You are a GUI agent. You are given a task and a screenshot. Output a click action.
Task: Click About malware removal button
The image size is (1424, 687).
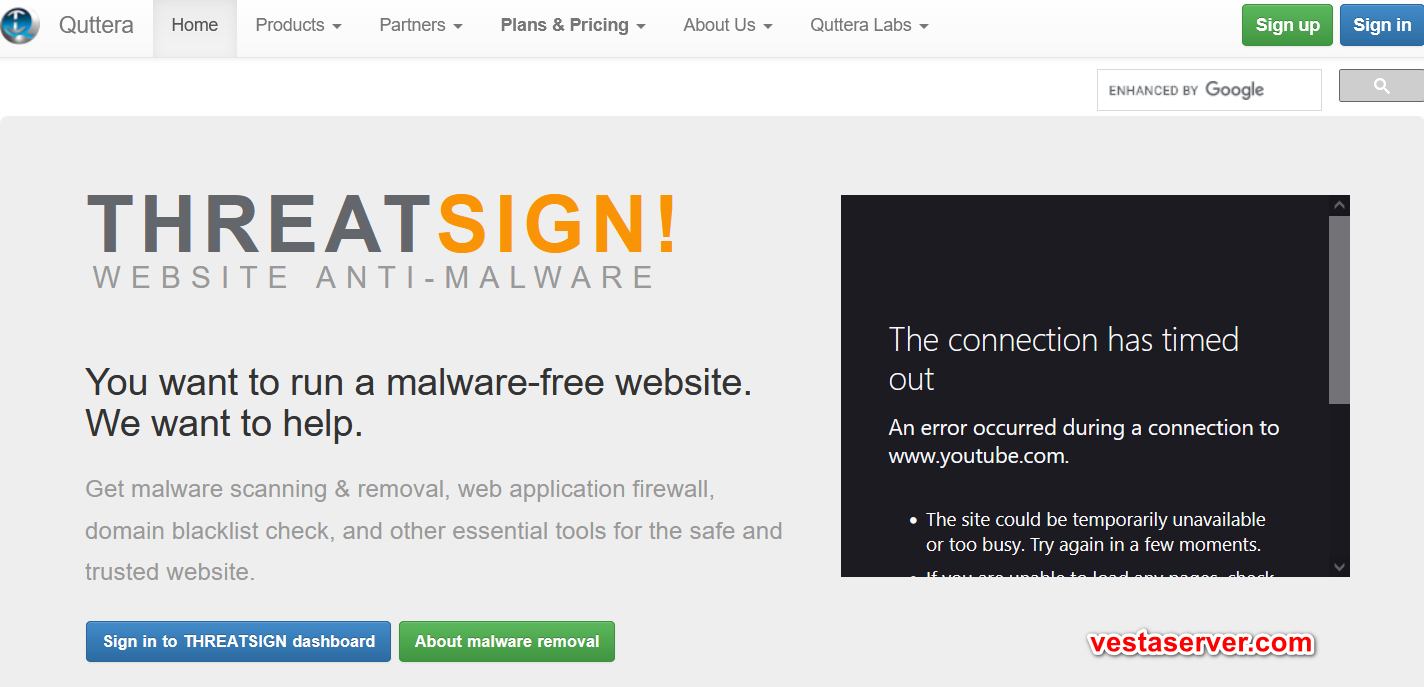click(x=507, y=641)
